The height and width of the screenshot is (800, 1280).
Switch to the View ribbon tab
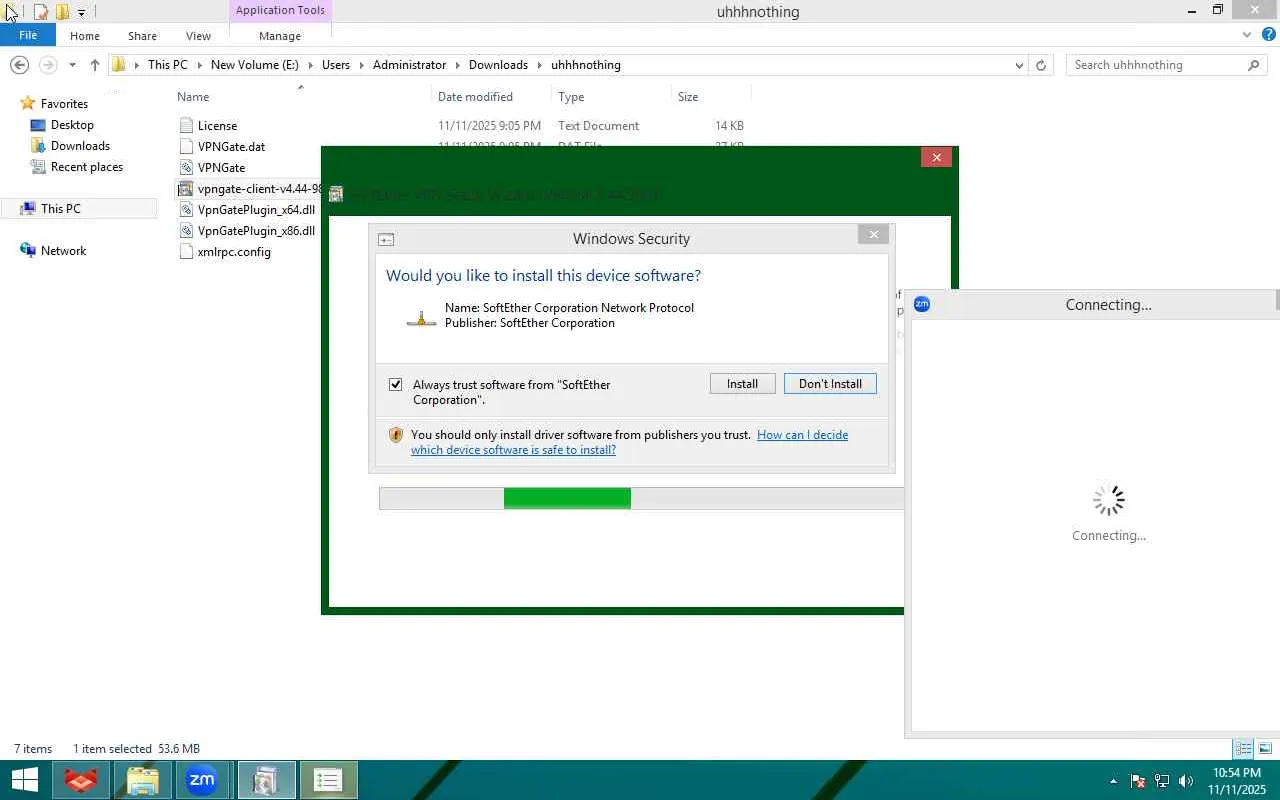coord(198,36)
